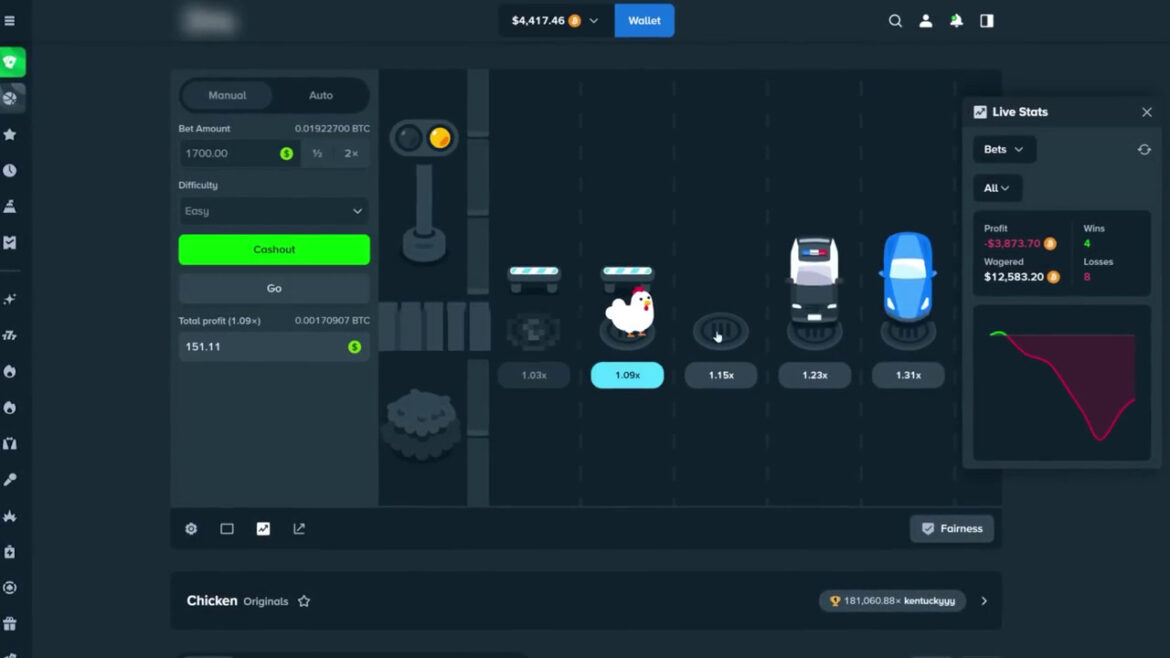Open Recent clock icon in the sidebar

10,170
